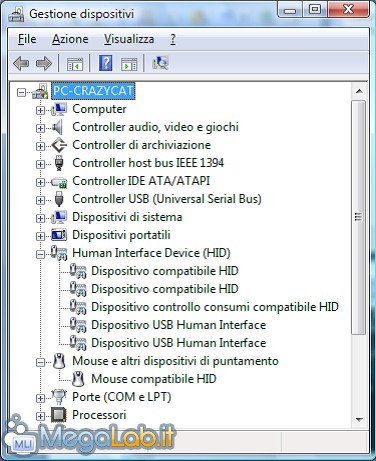Expand Porte (COM e LPT) node
The image size is (376, 461).
click(40, 398)
